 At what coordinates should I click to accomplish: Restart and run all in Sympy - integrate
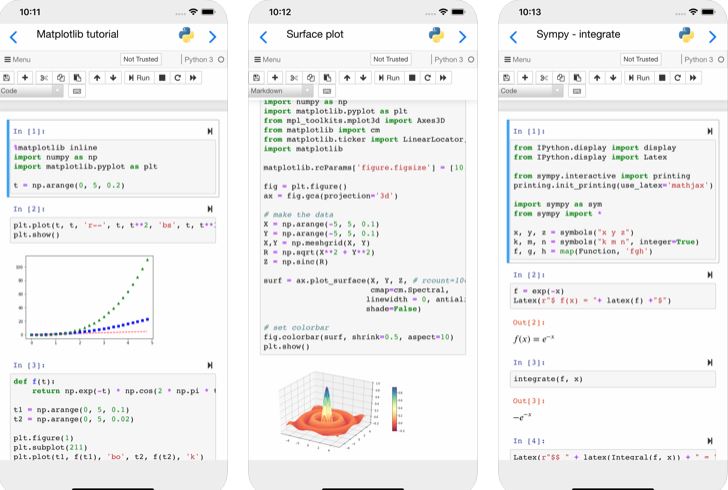(x=693, y=78)
